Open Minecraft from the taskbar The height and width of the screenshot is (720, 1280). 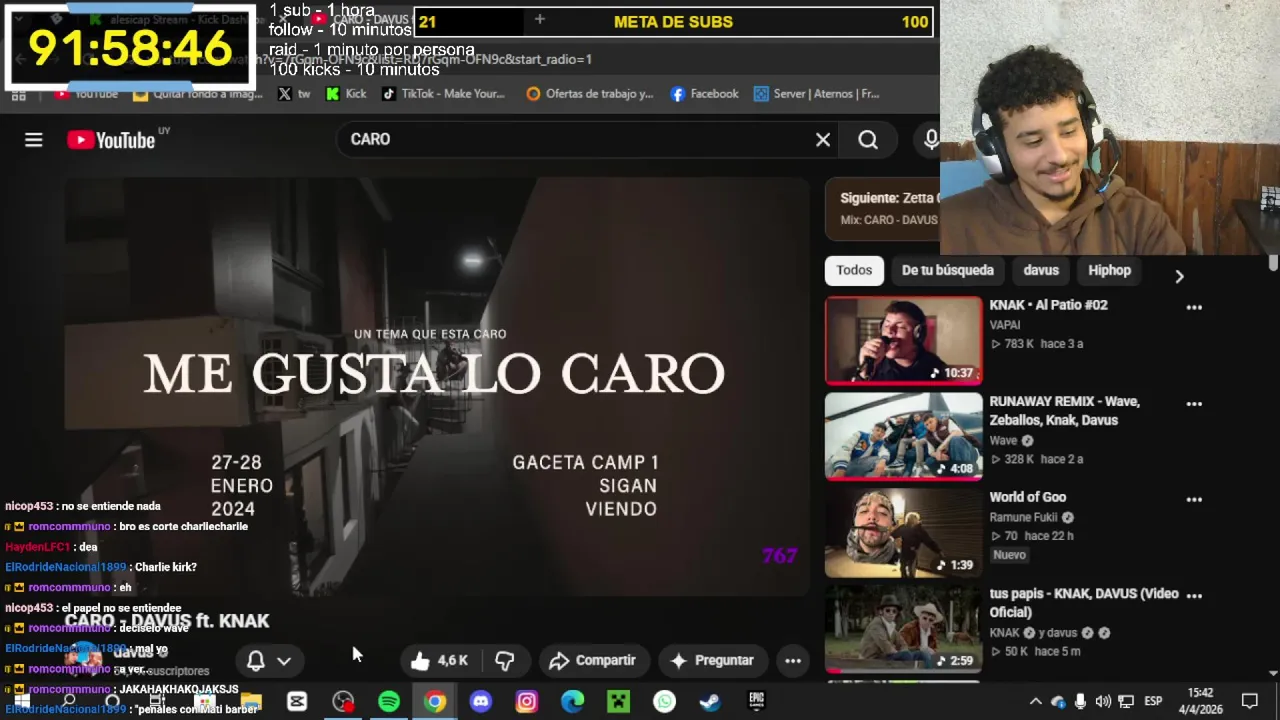(x=619, y=702)
